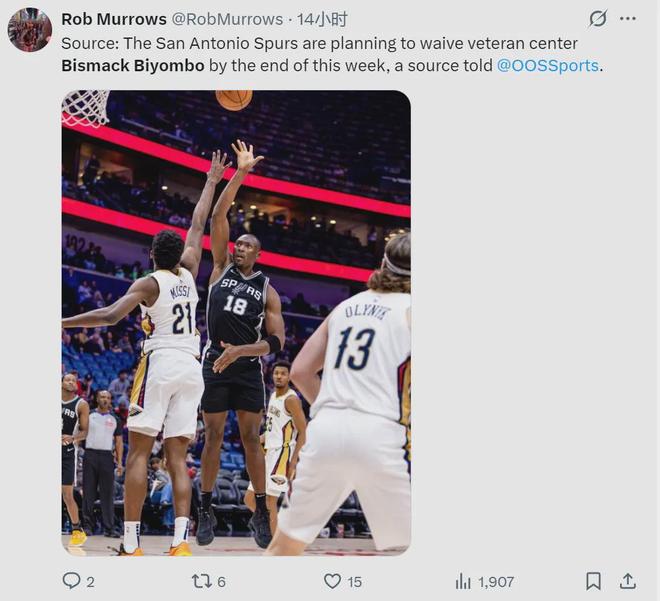This screenshot has height=601, width=660.
Task: Enlarge the Spurs game photo
Action: coord(236,322)
